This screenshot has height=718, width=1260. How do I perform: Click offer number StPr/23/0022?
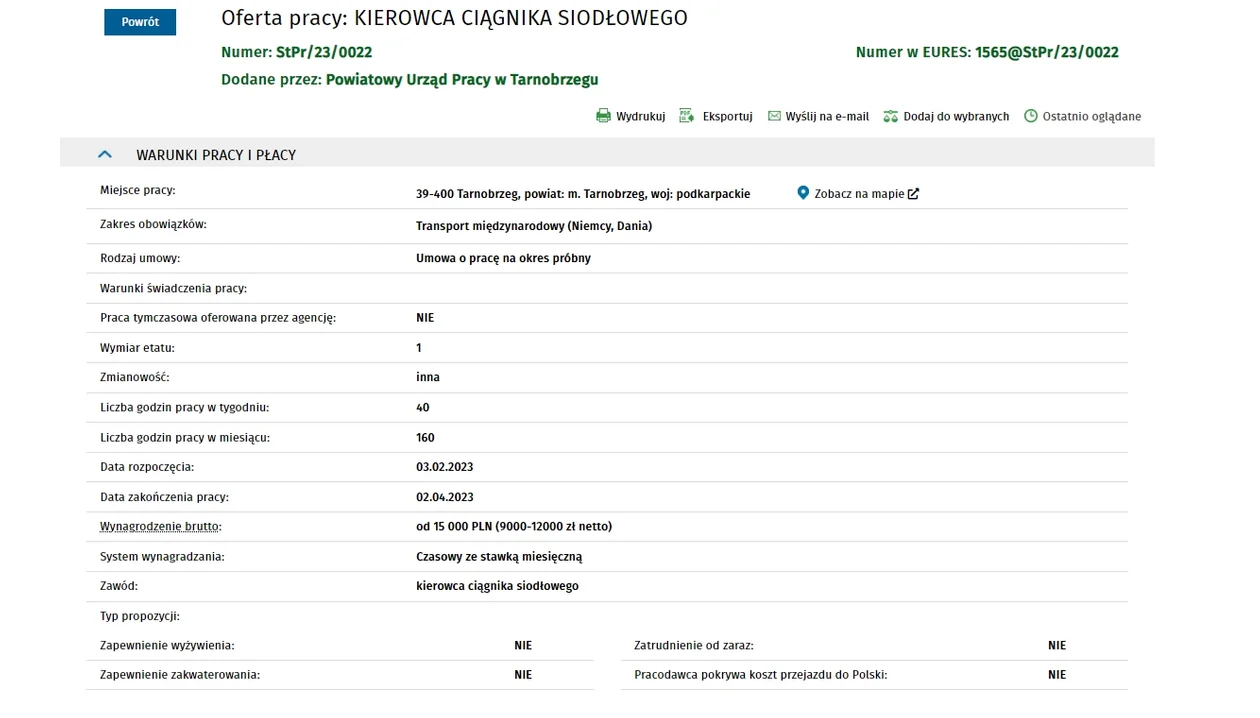pyautogui.click(x=324, y=52)
